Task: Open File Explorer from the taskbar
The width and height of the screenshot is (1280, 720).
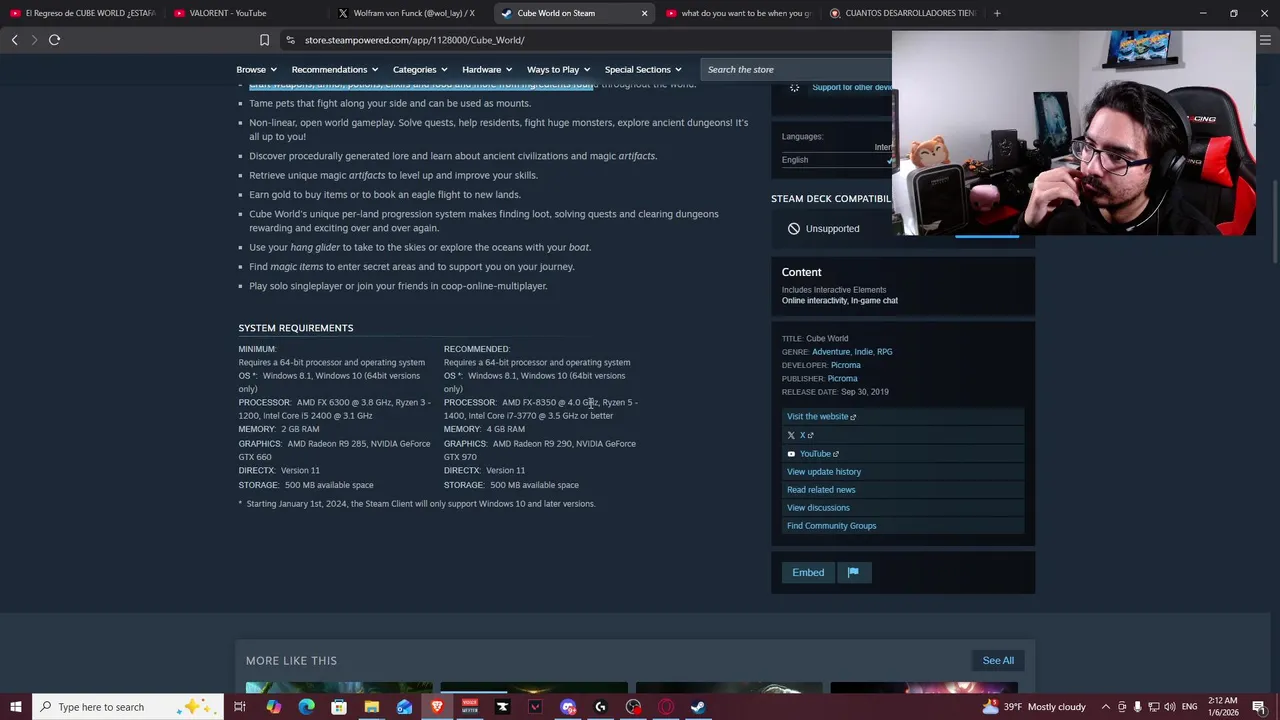Action: click(x=372, y=707)
